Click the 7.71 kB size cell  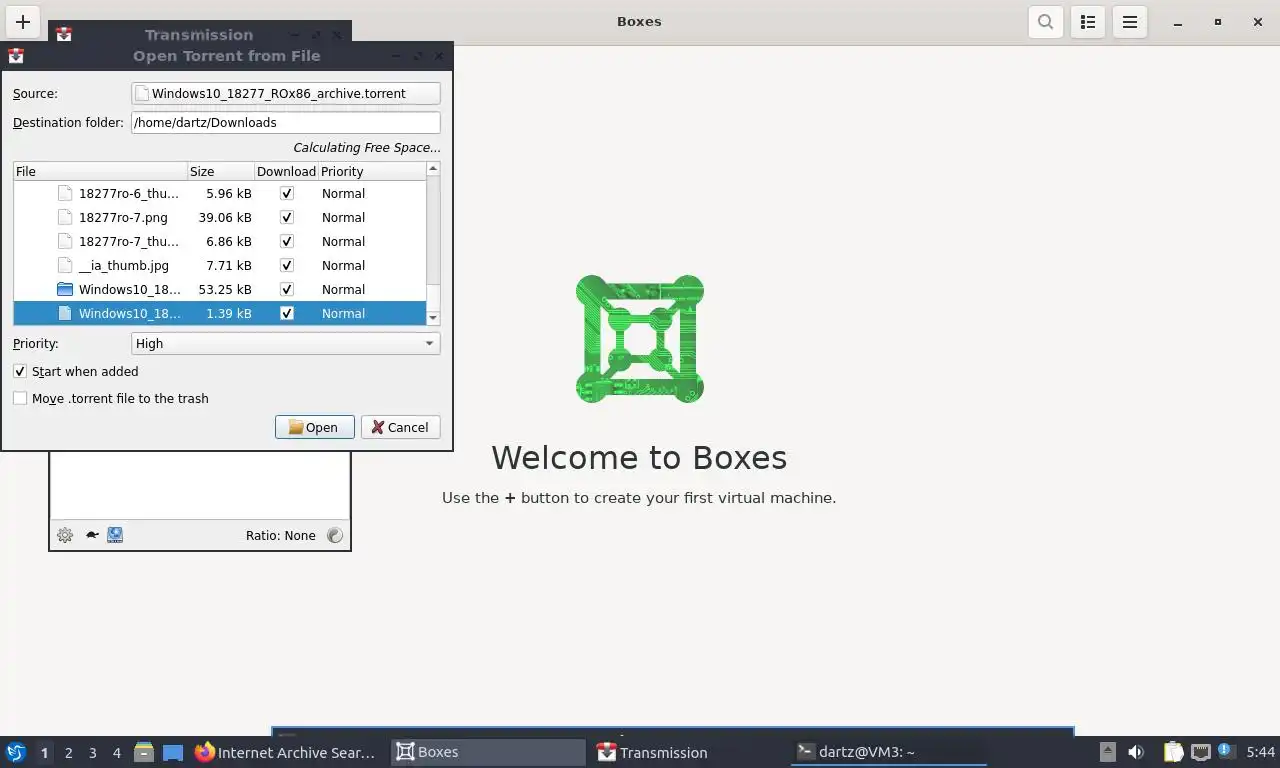229,265
